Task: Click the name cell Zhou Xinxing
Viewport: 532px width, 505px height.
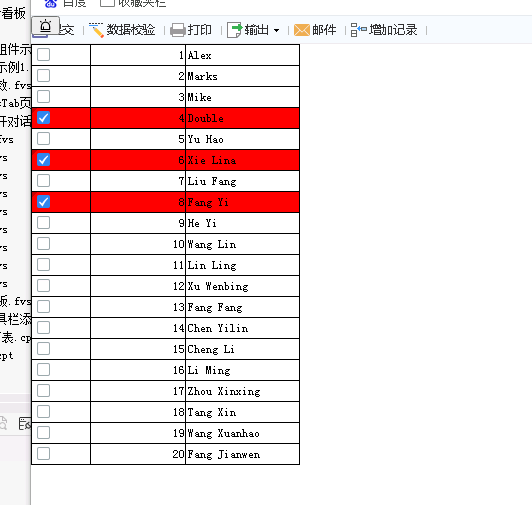Action: pyautogui.click(x=242, y=391)
